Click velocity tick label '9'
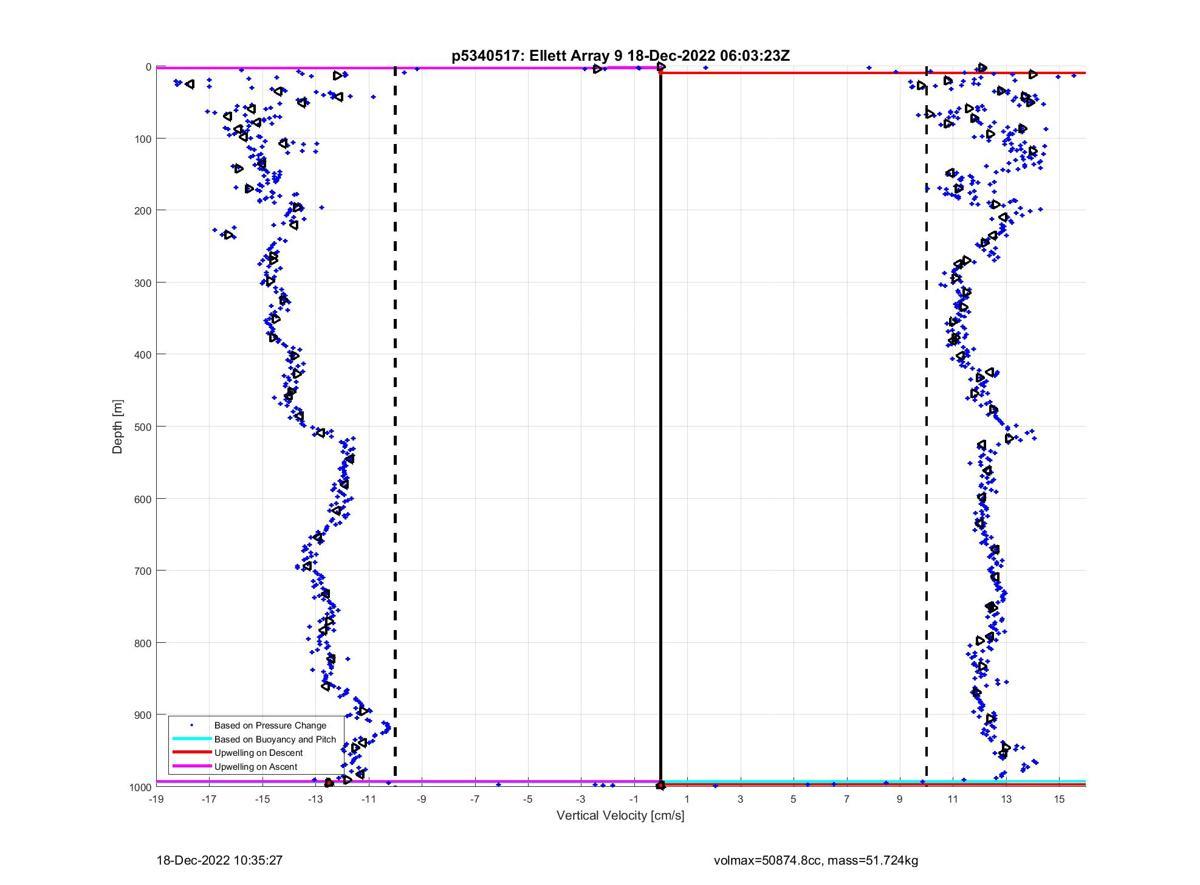1200x885 pixels. 899,799
